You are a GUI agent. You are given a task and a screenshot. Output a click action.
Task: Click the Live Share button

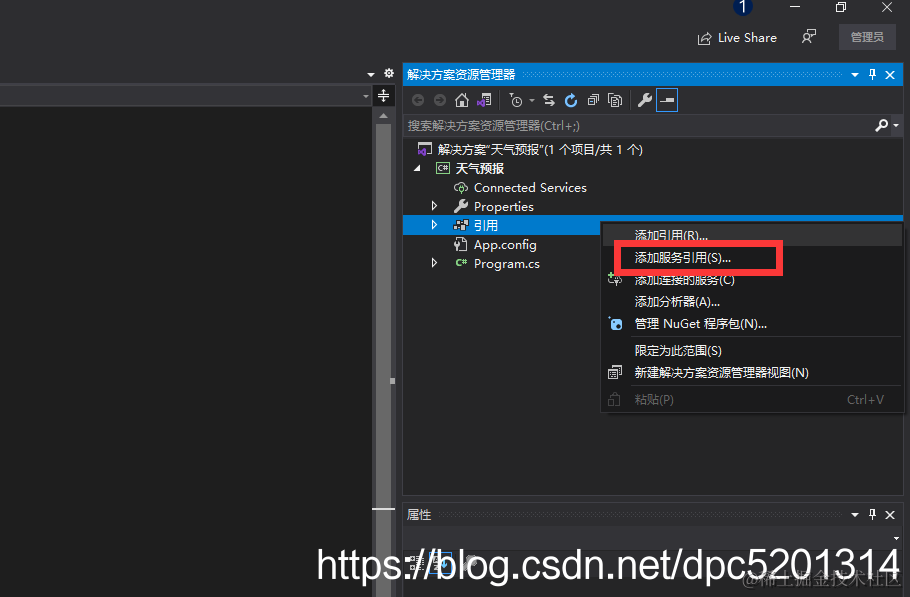737,38
